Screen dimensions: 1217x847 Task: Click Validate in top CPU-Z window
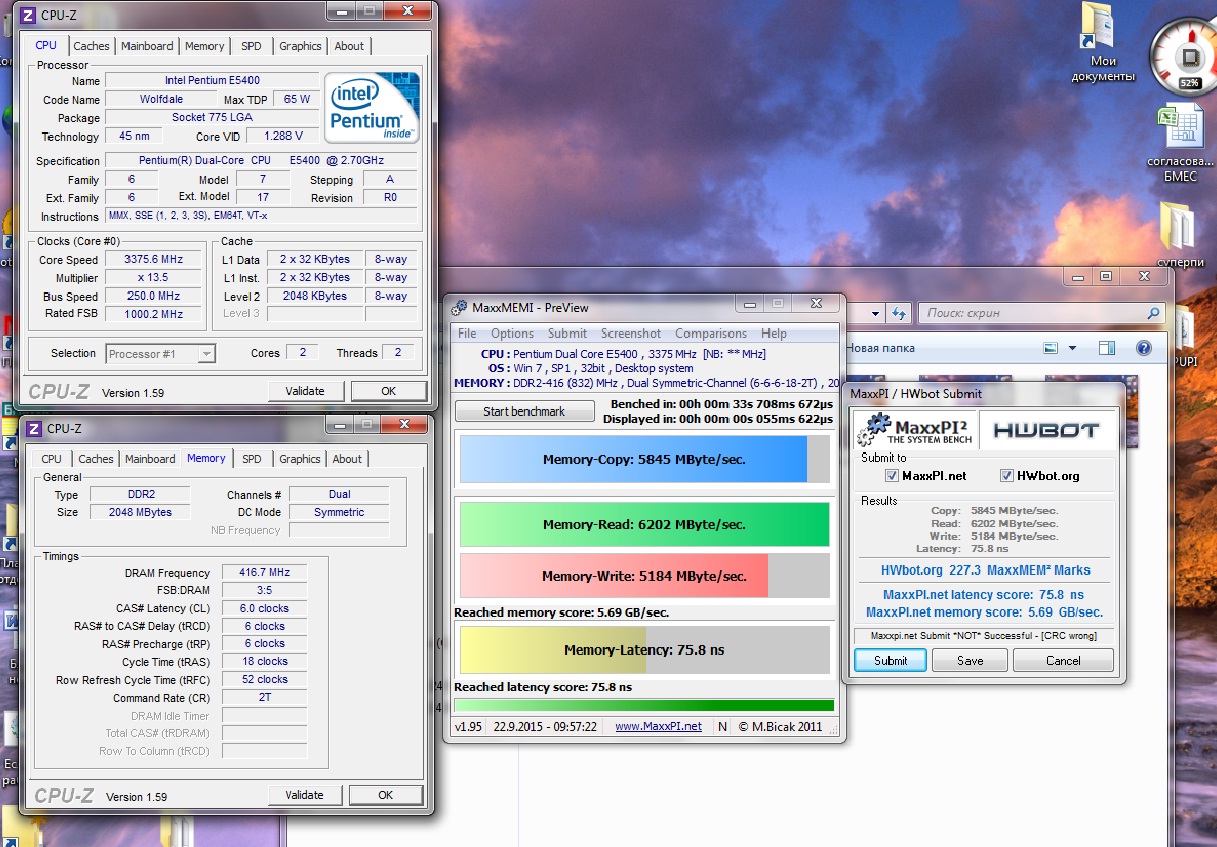coord(306,391)
